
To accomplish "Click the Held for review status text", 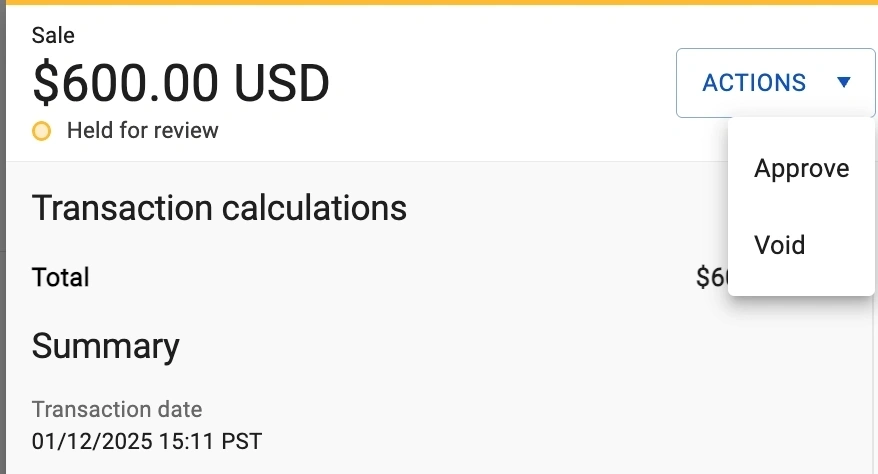I will pos(142,131).
